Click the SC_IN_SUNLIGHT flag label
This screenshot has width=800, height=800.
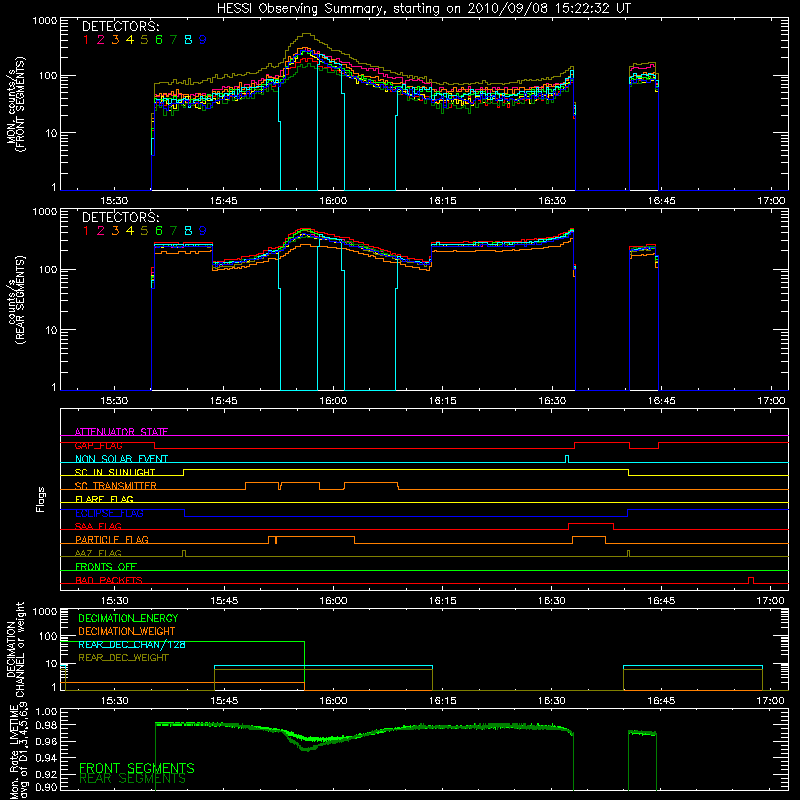[115, 472]
